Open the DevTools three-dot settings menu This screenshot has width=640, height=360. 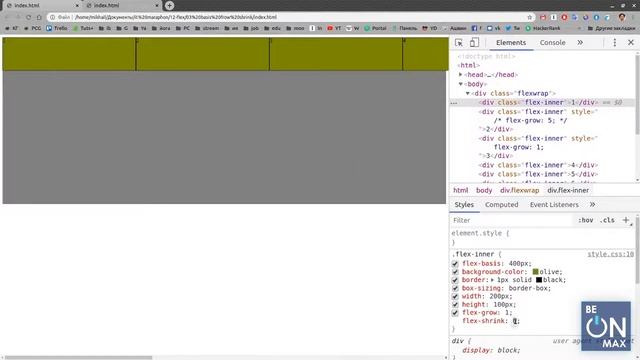tap(615, 42)
